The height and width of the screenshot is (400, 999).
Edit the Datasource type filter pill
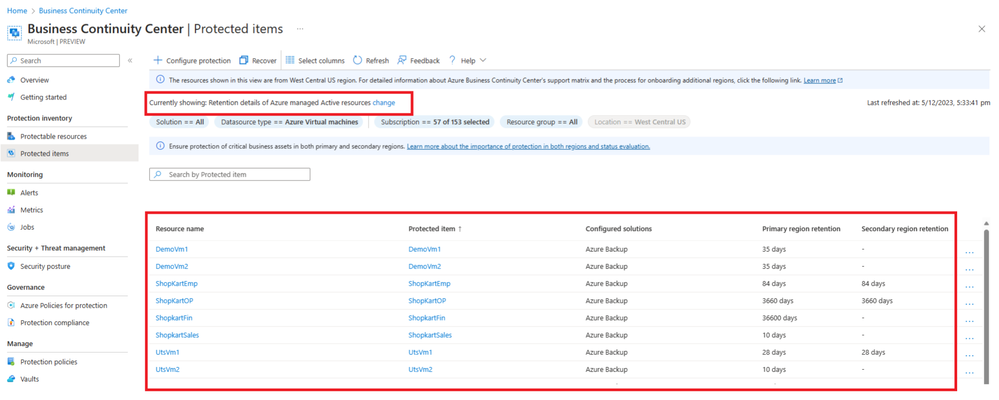[x=291, y=122]
